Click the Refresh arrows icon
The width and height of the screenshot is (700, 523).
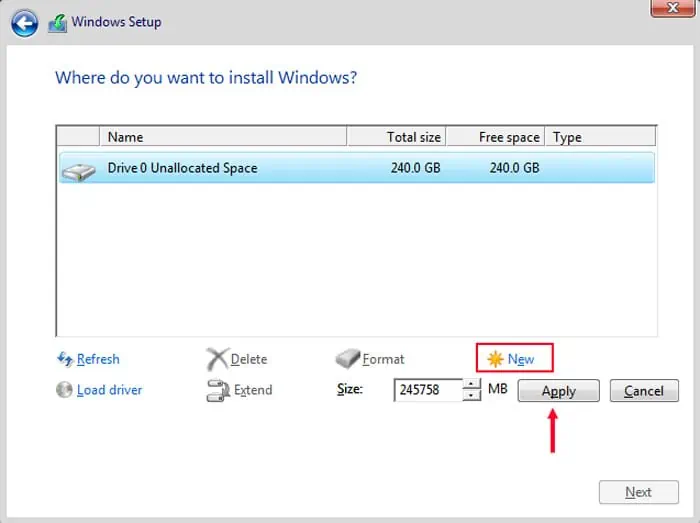65,358
